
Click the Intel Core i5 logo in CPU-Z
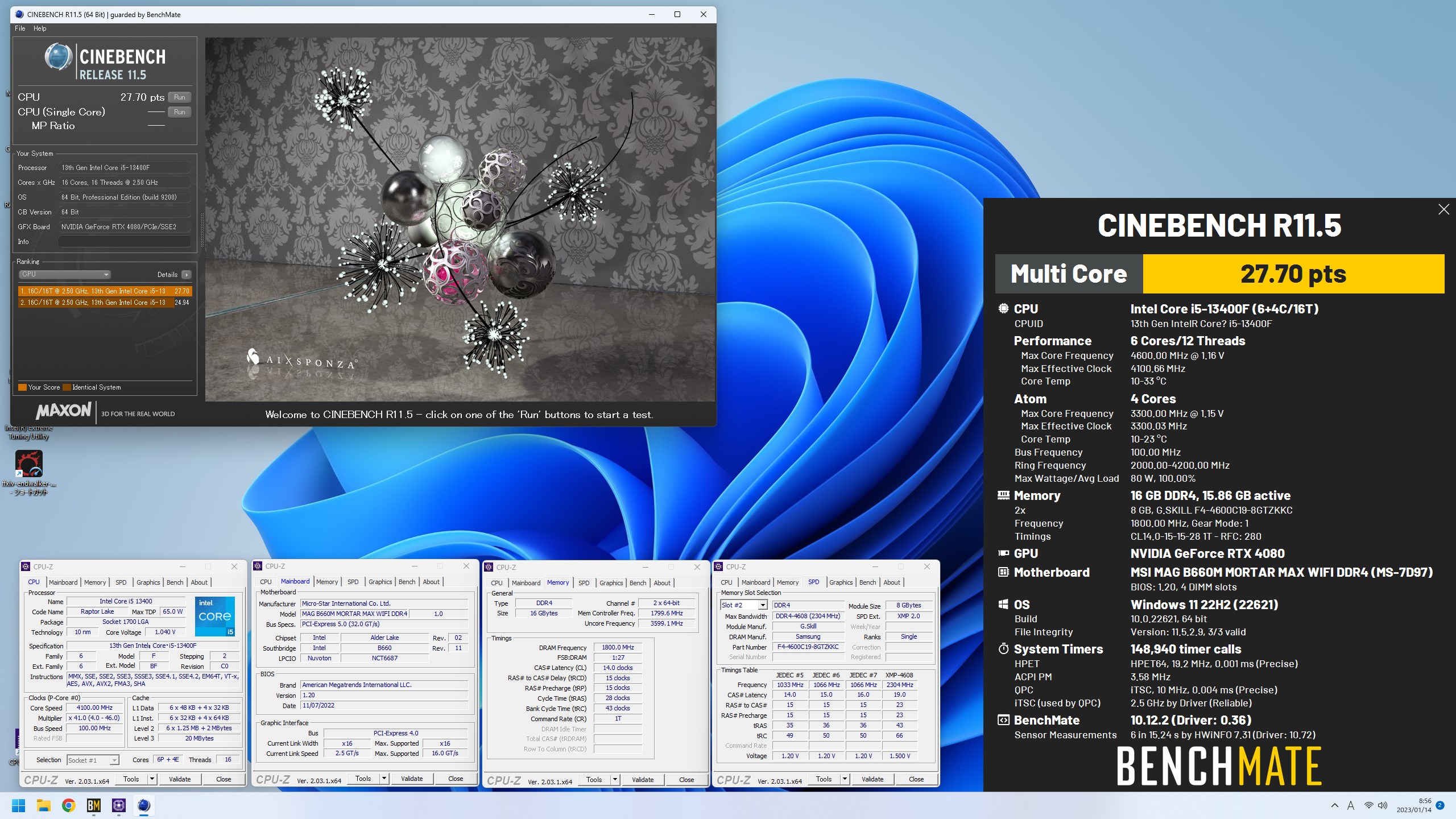coord(214,617)
